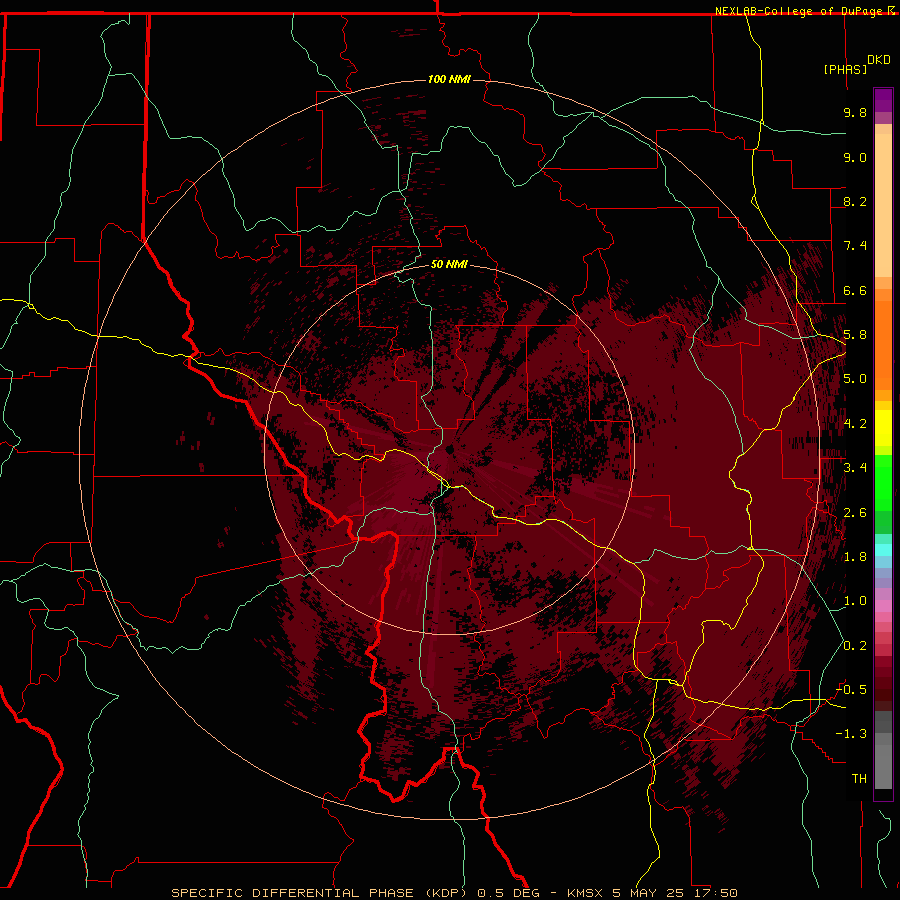Click the yellow band on the color scale
The image size is (900, 900).
tap(883, 428)
